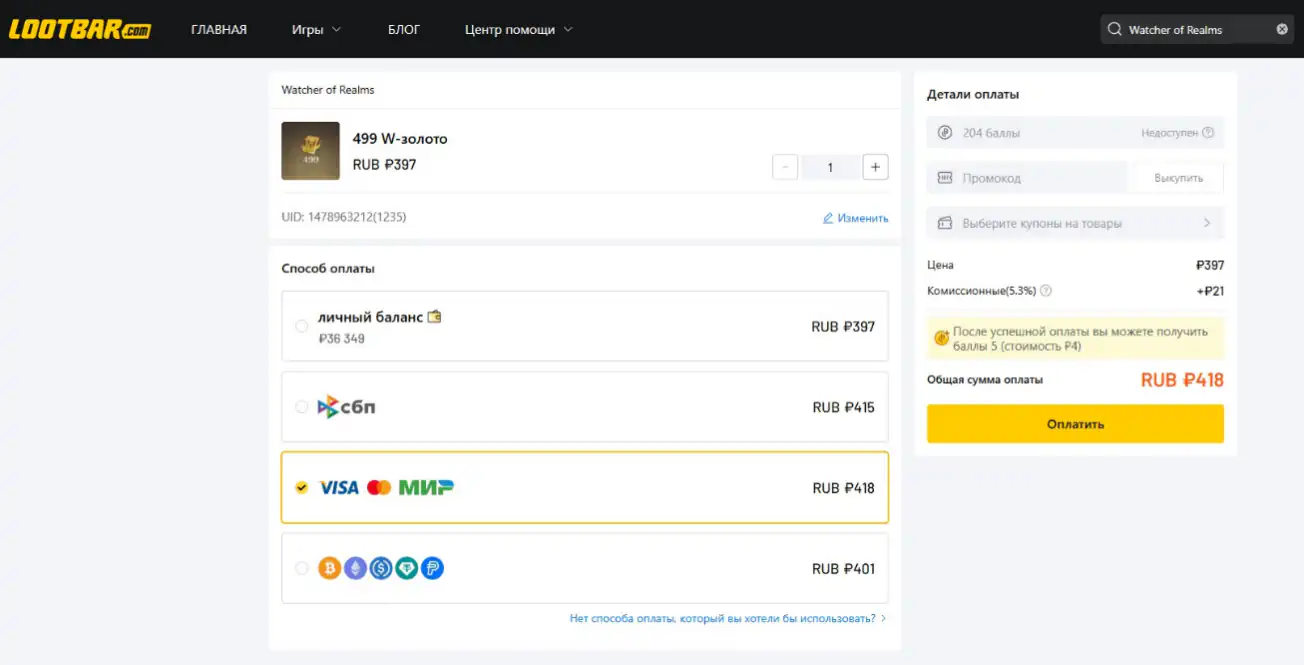
Task: Click the USDC dollar coin icon
Action: pyautogui.click(x=380, y=568)
